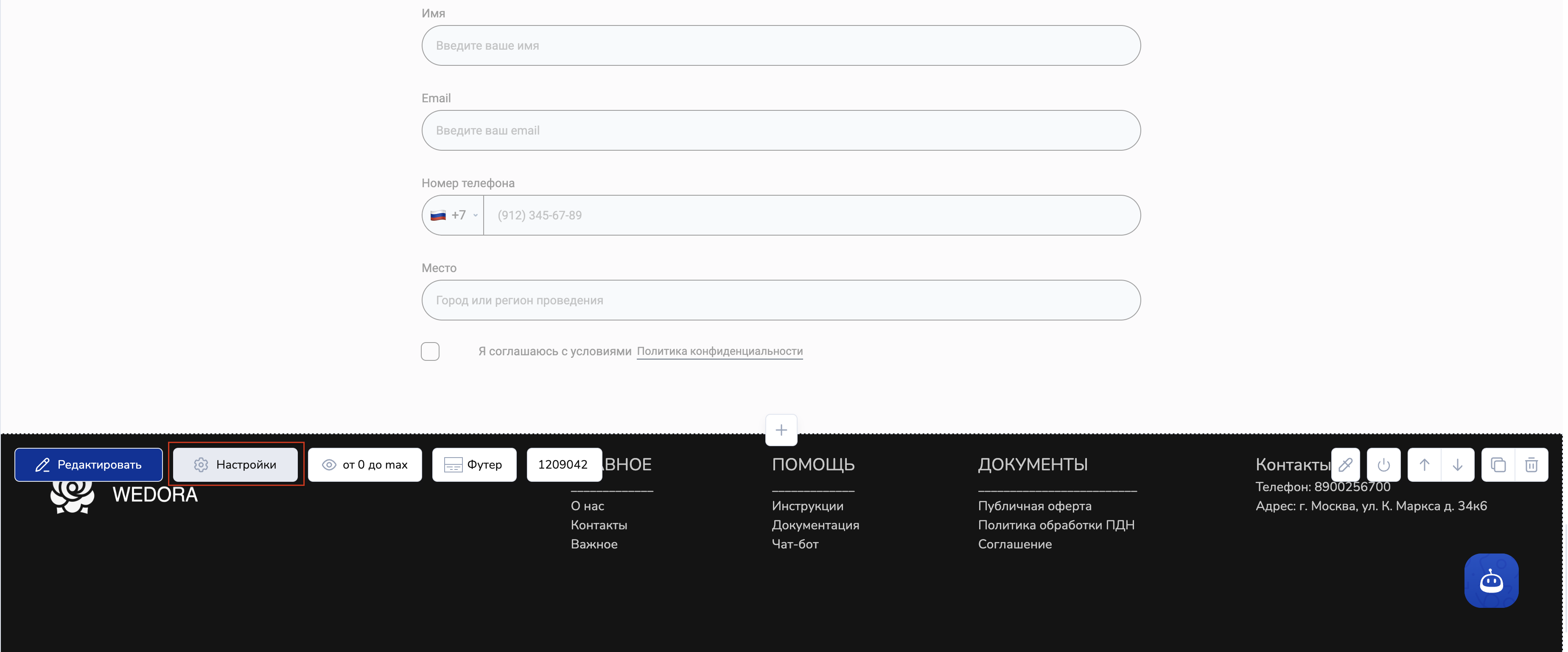The width and height of the screenshot is (1568, 652).
Task: Duplicate the footer block
Action: (x=1498, y=465)
